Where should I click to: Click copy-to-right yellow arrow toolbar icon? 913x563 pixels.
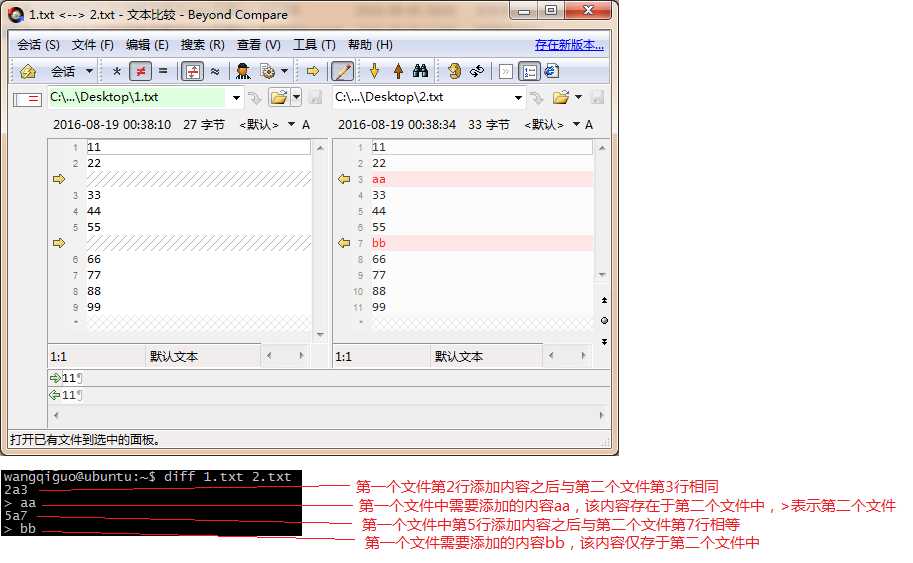point(313,71)
